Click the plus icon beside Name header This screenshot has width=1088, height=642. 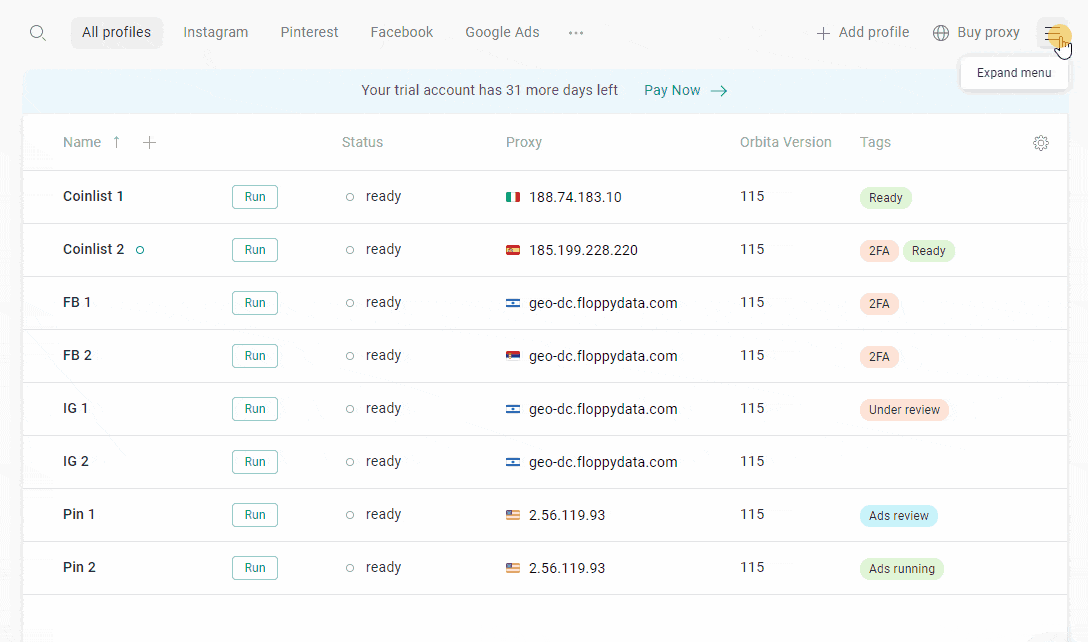click(149, 143)
